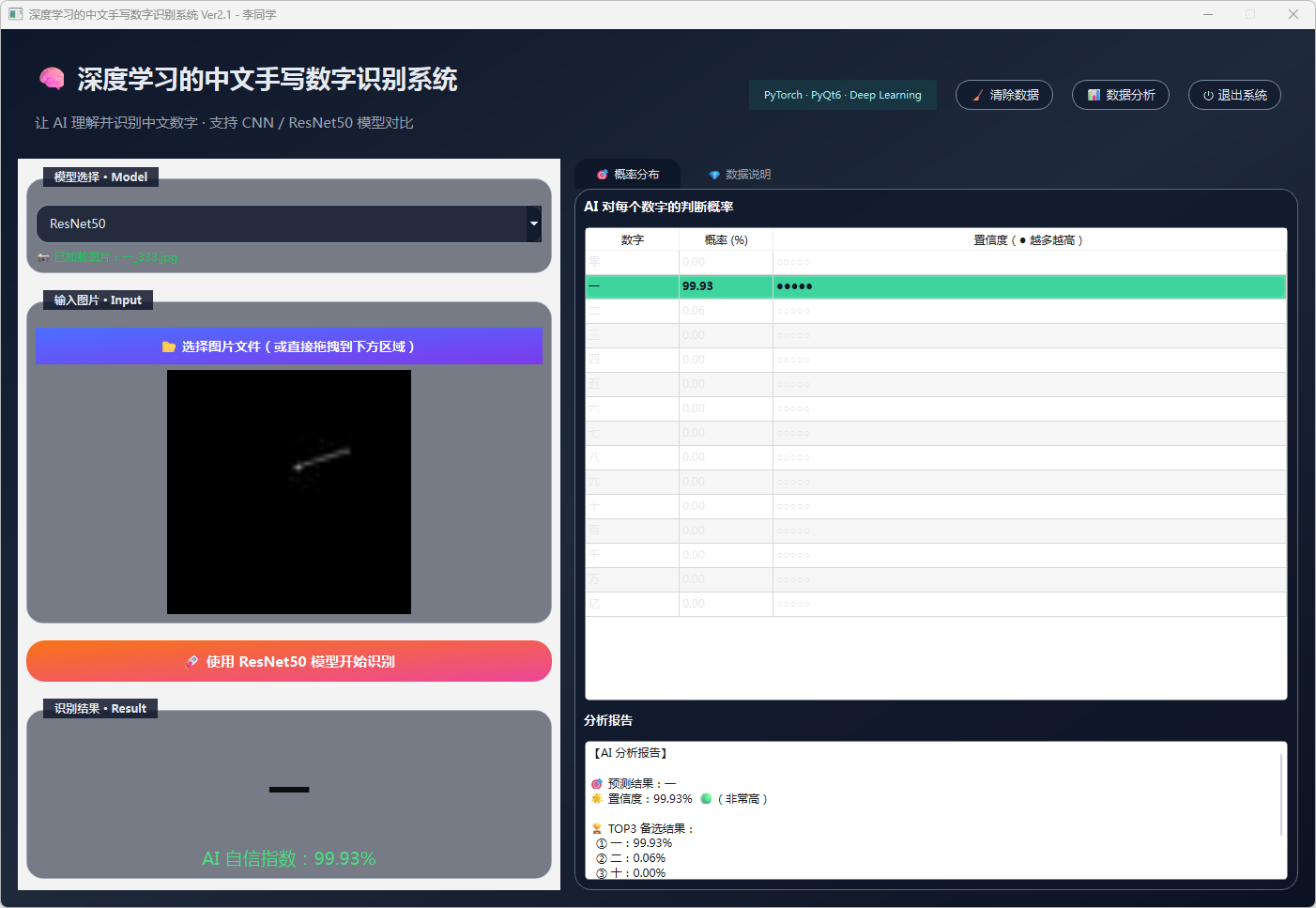Click the loaded handwriting image preview
The height and width of the screenshot is (908, 1316).
tap(289, 492)
